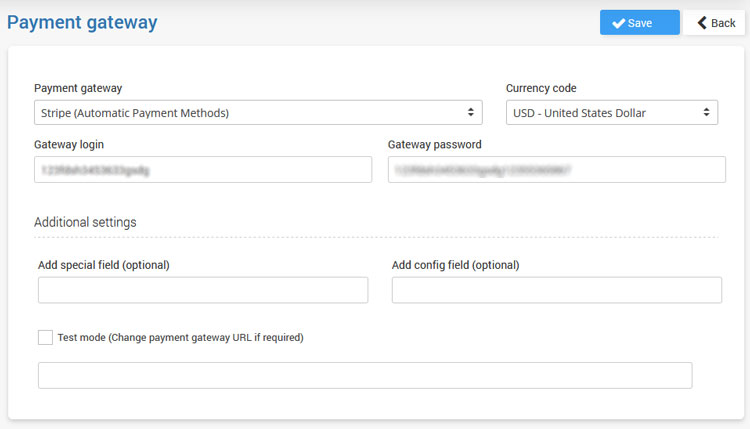This screenshot has width=750, height=429.
Task: Click the Add special field input box
Action: (x=203, y=290)
